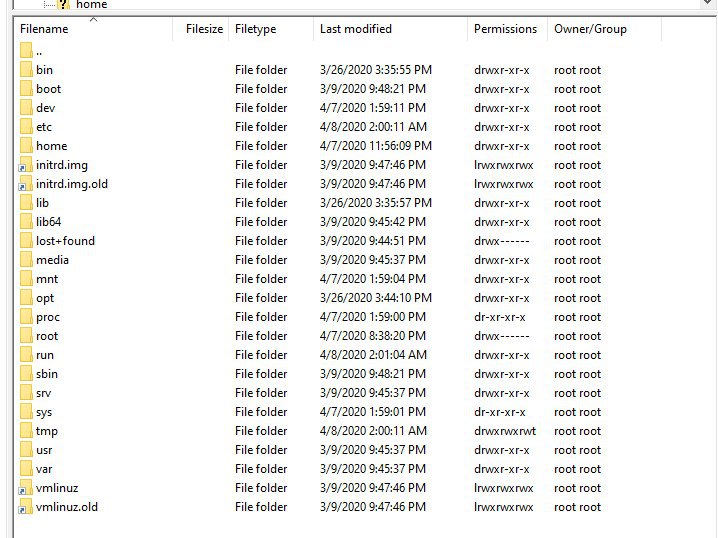
Task: Click the vmlinuz.old symlink icon
Action: click(25, 507)
